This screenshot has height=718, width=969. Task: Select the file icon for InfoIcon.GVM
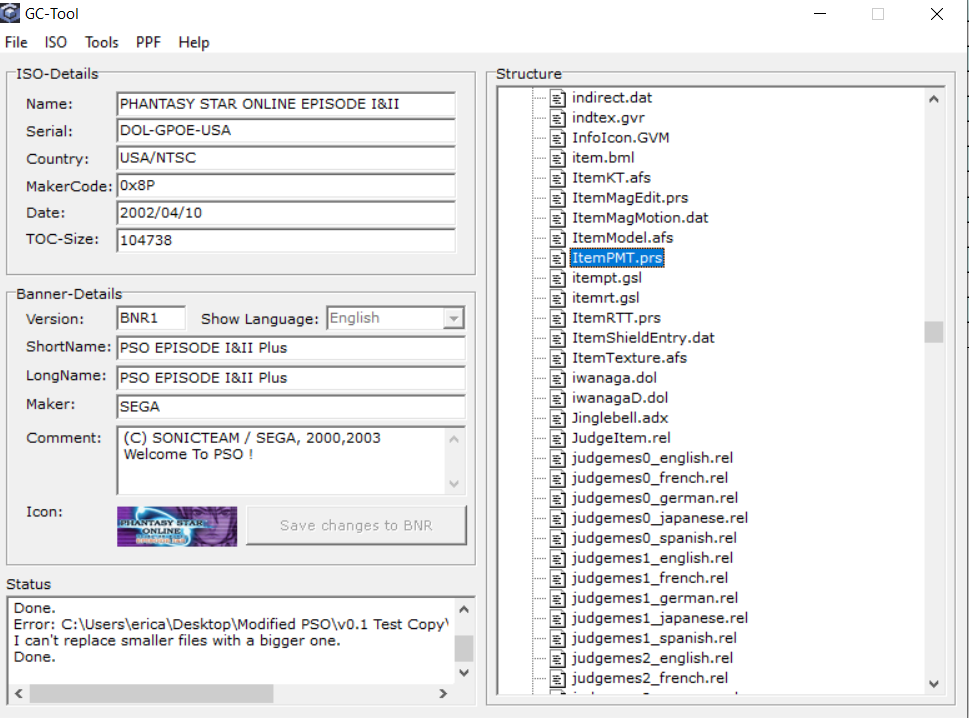(557, 138)
